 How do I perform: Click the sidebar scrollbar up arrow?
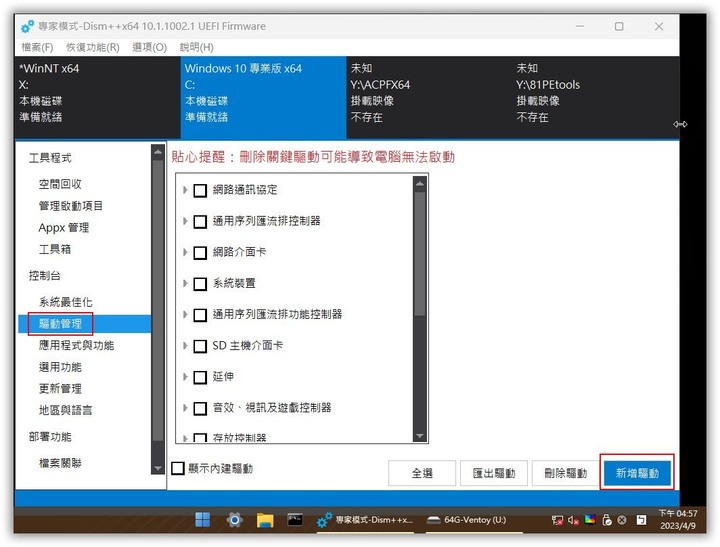(158, 151)
